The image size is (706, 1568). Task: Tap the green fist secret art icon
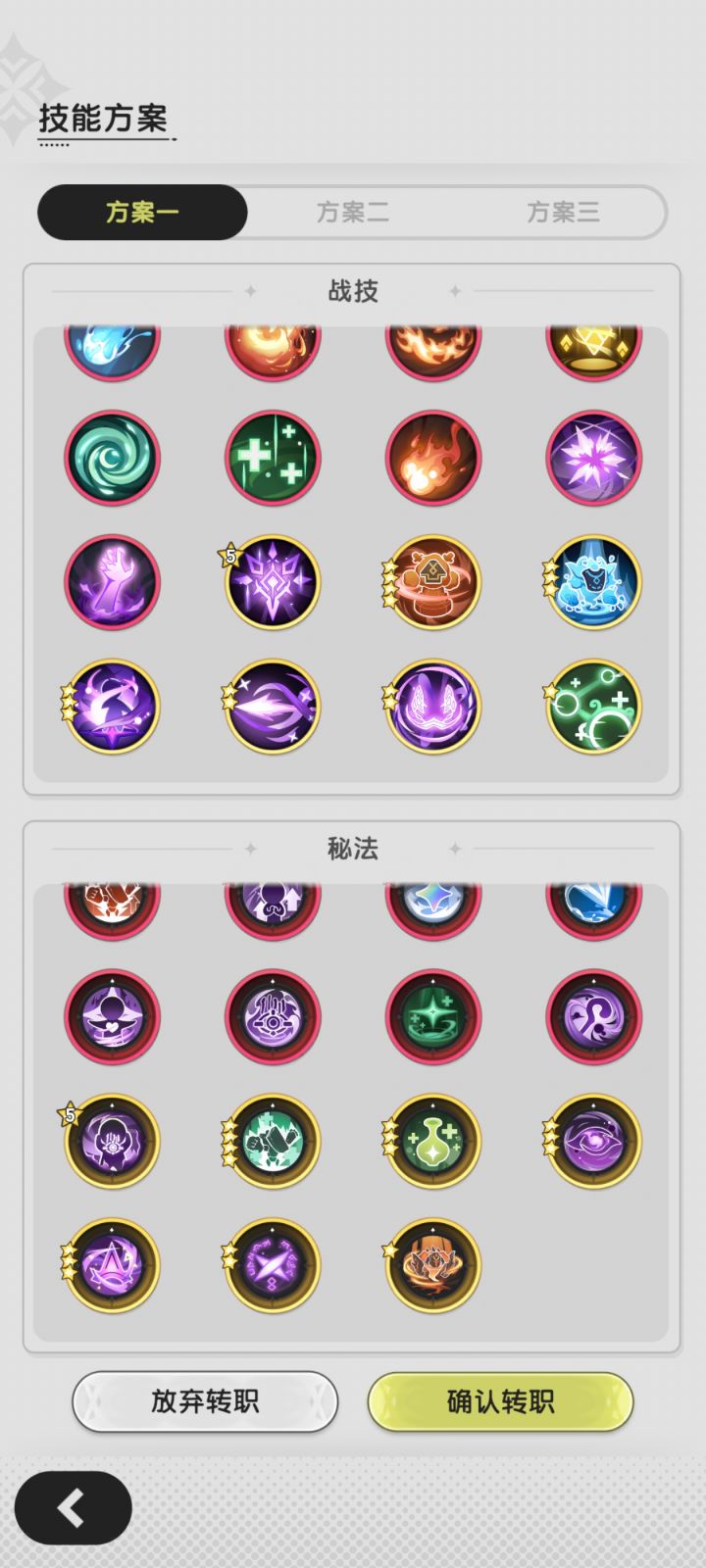273,1141
